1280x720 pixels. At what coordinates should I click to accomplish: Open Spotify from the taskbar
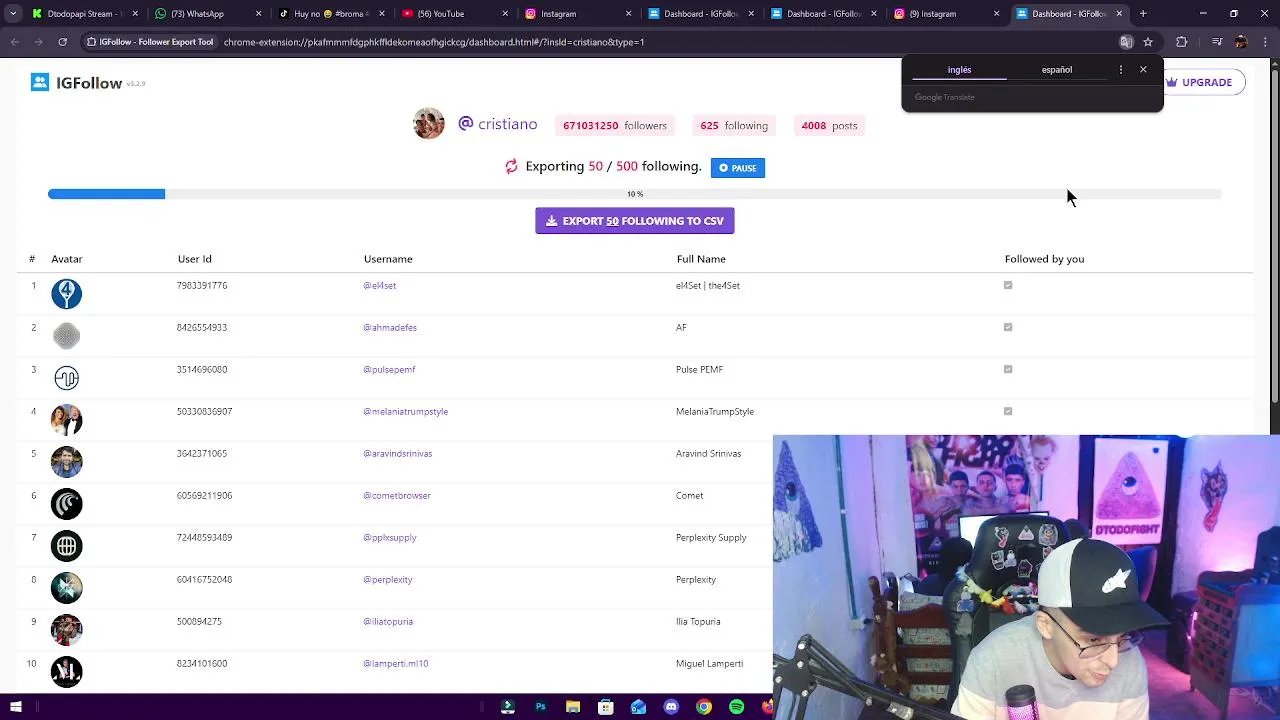[x=736, y=707]
